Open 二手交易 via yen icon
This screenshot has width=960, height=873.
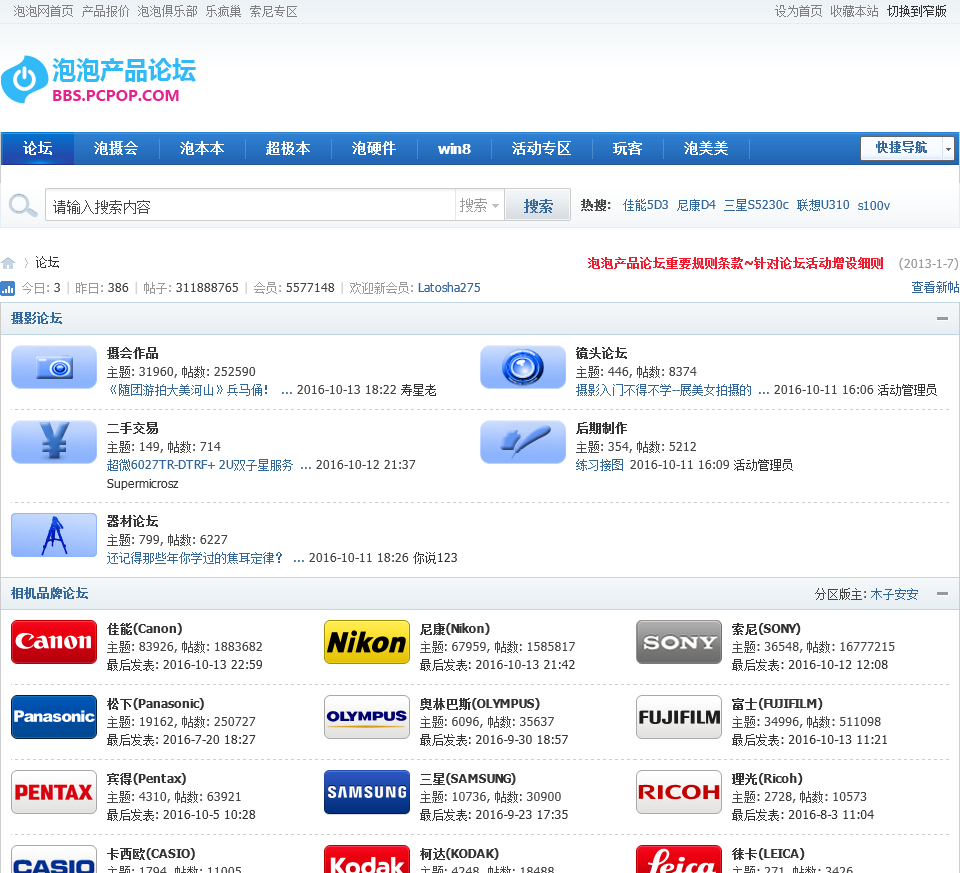(54, 442)
